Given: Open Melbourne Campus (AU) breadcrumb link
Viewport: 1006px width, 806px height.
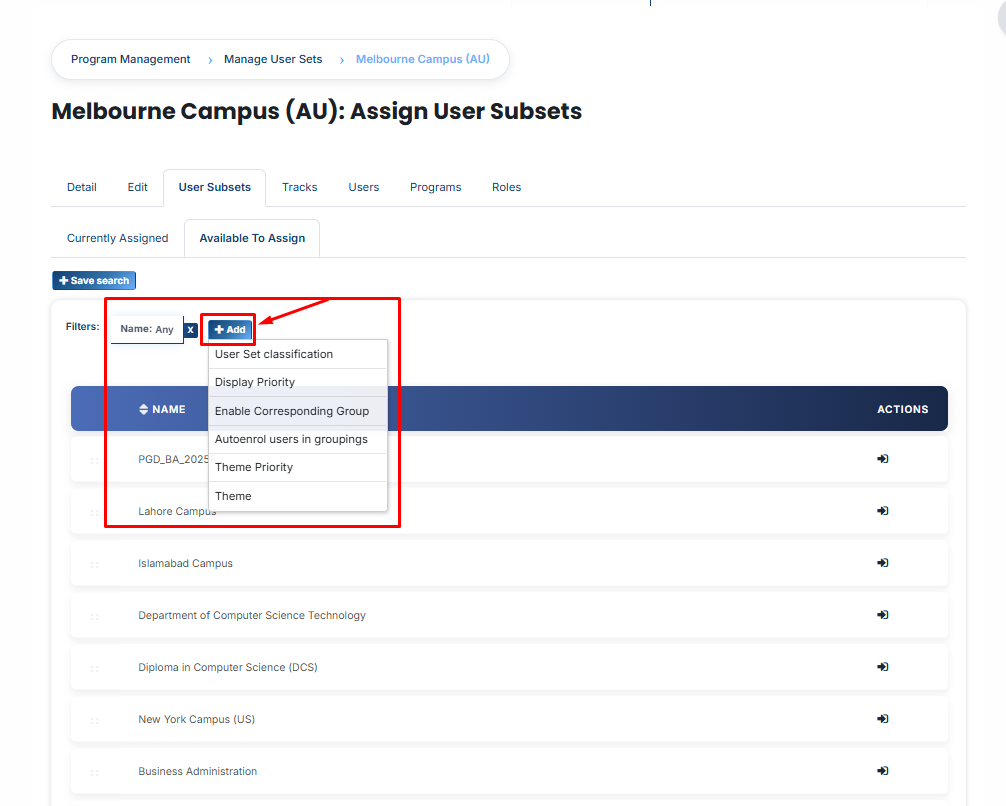Looking at the screenshot, I should click(x=423, y=59).
